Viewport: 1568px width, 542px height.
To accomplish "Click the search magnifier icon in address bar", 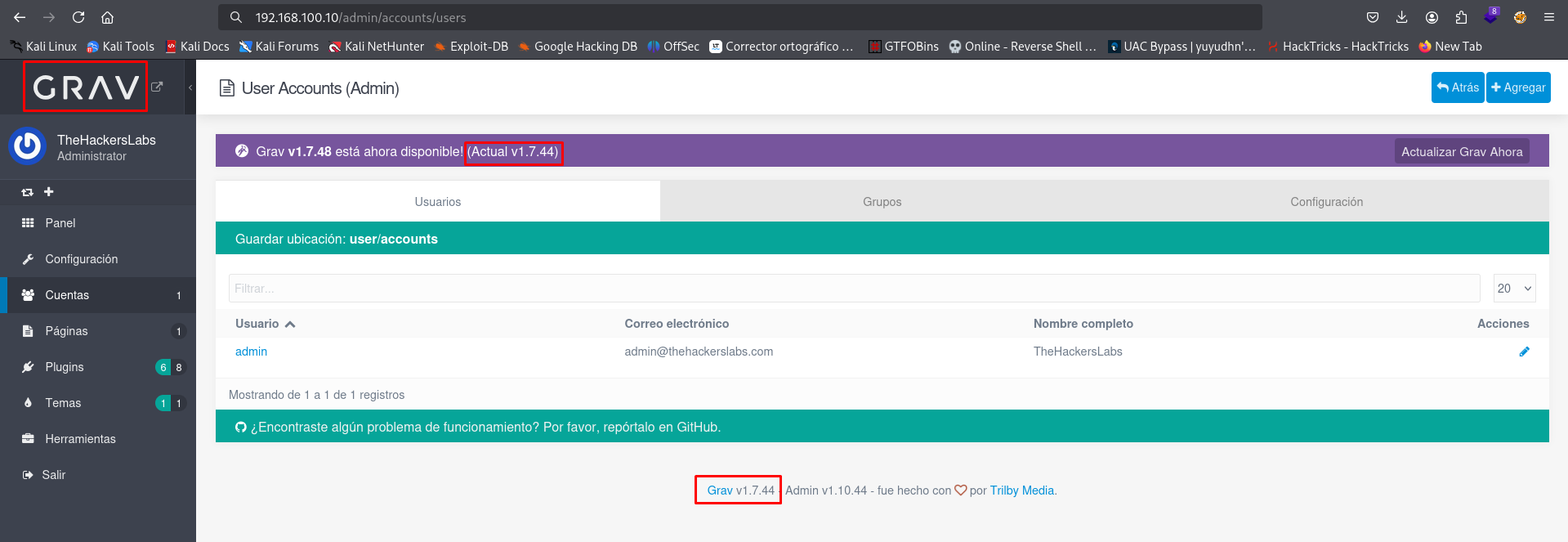I will (x=236, y=17).
